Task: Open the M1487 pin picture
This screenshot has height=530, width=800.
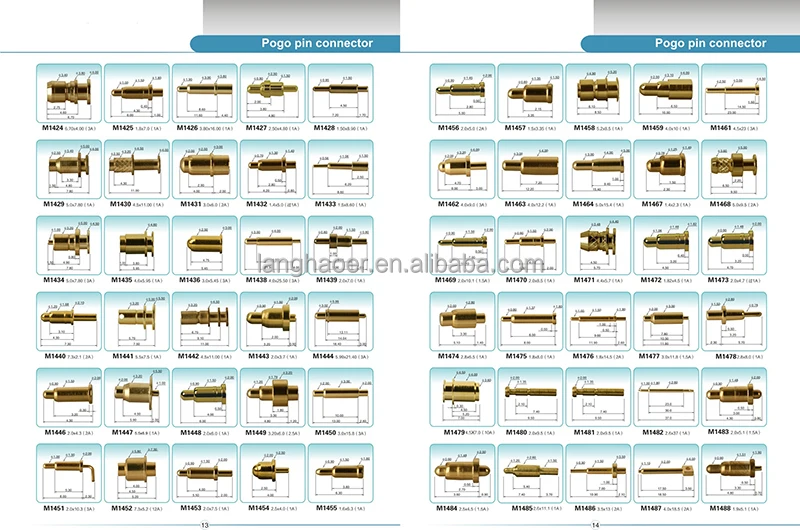Action: [x=666, y=473]
